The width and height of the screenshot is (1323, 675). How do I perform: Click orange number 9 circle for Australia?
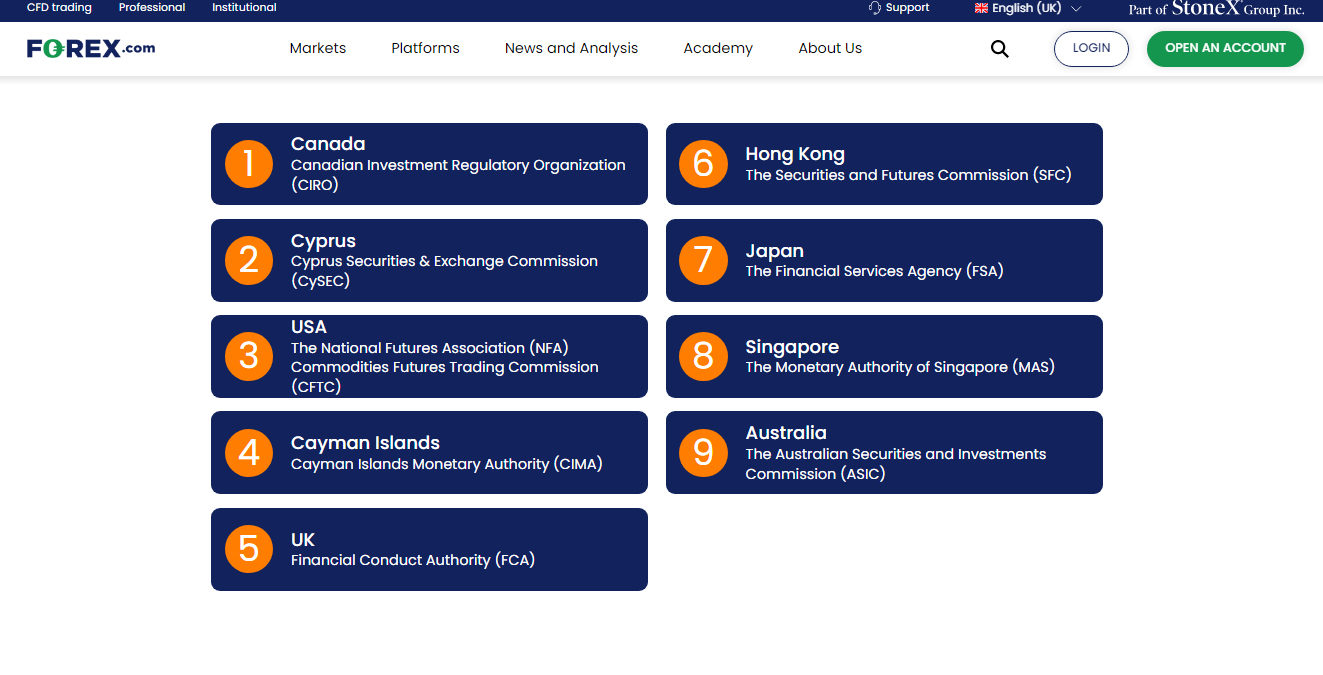pyautogui.click(x=703, y=452)
